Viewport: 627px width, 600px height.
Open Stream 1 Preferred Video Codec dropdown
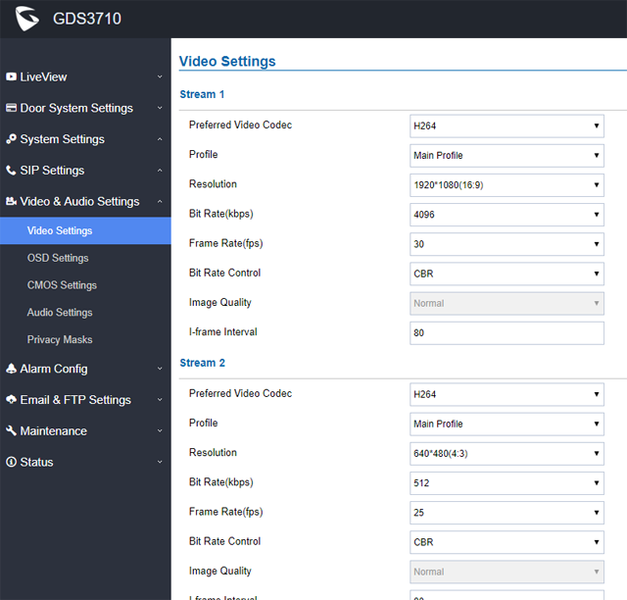[507, 126]
